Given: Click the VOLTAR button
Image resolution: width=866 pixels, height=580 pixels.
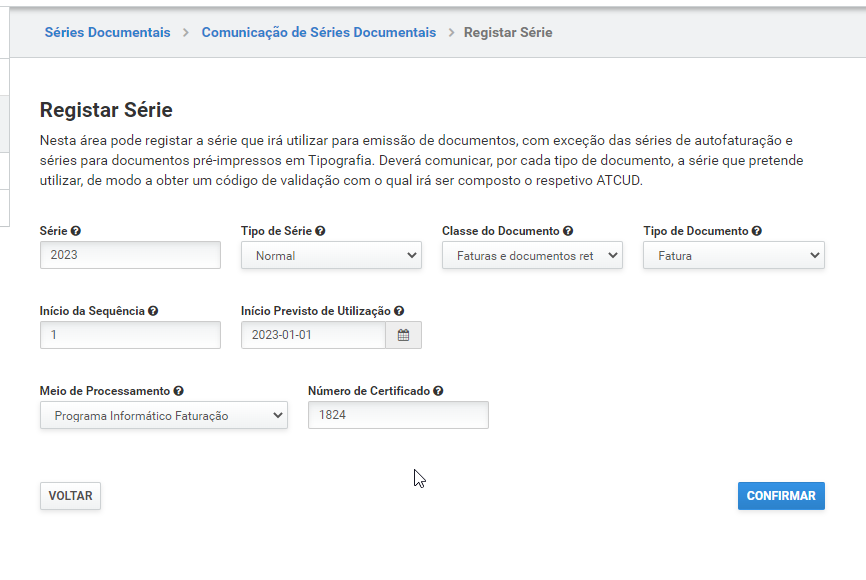Looking at the screenshot, I should point(70,496).
